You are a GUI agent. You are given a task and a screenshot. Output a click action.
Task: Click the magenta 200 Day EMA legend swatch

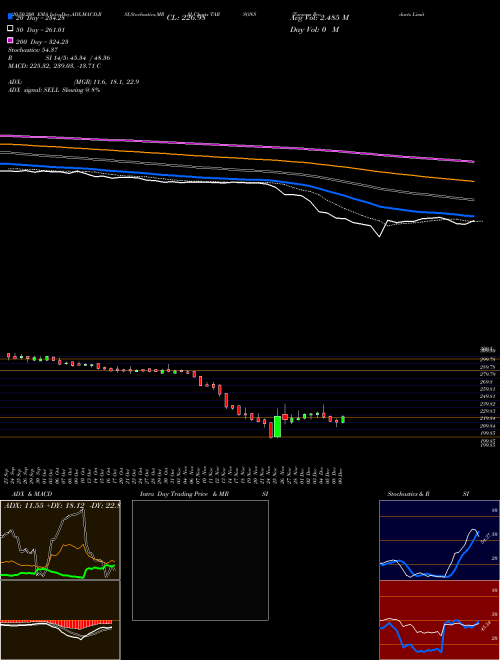(10, 40)
